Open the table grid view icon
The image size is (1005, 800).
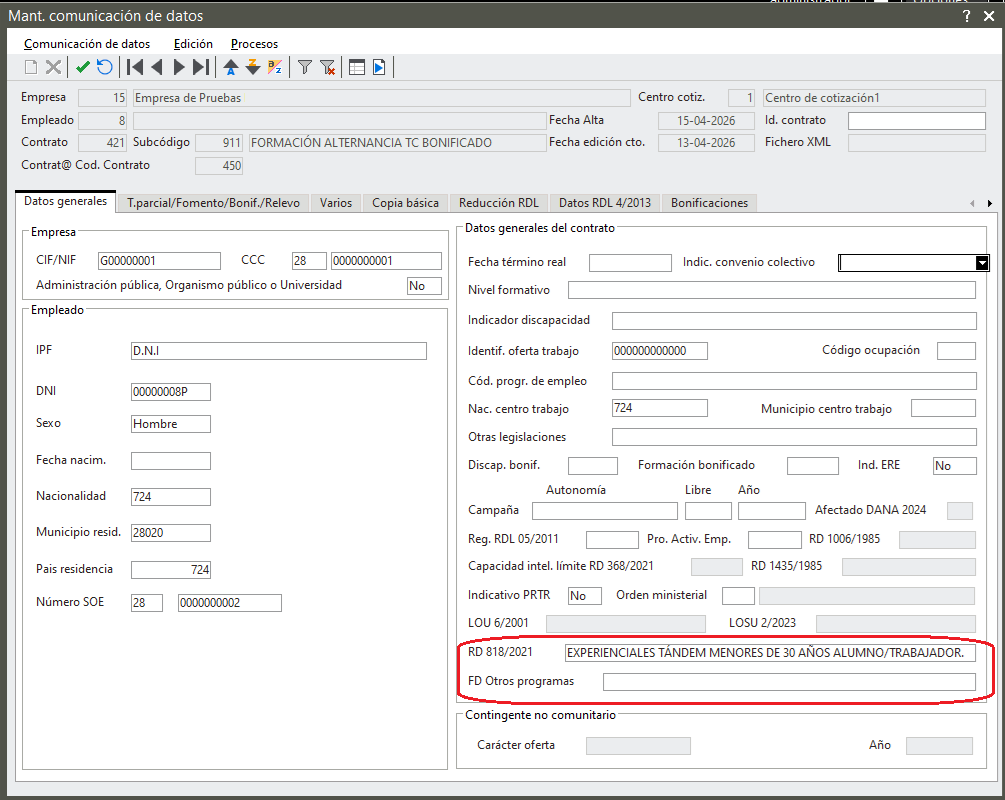point(356,67)
